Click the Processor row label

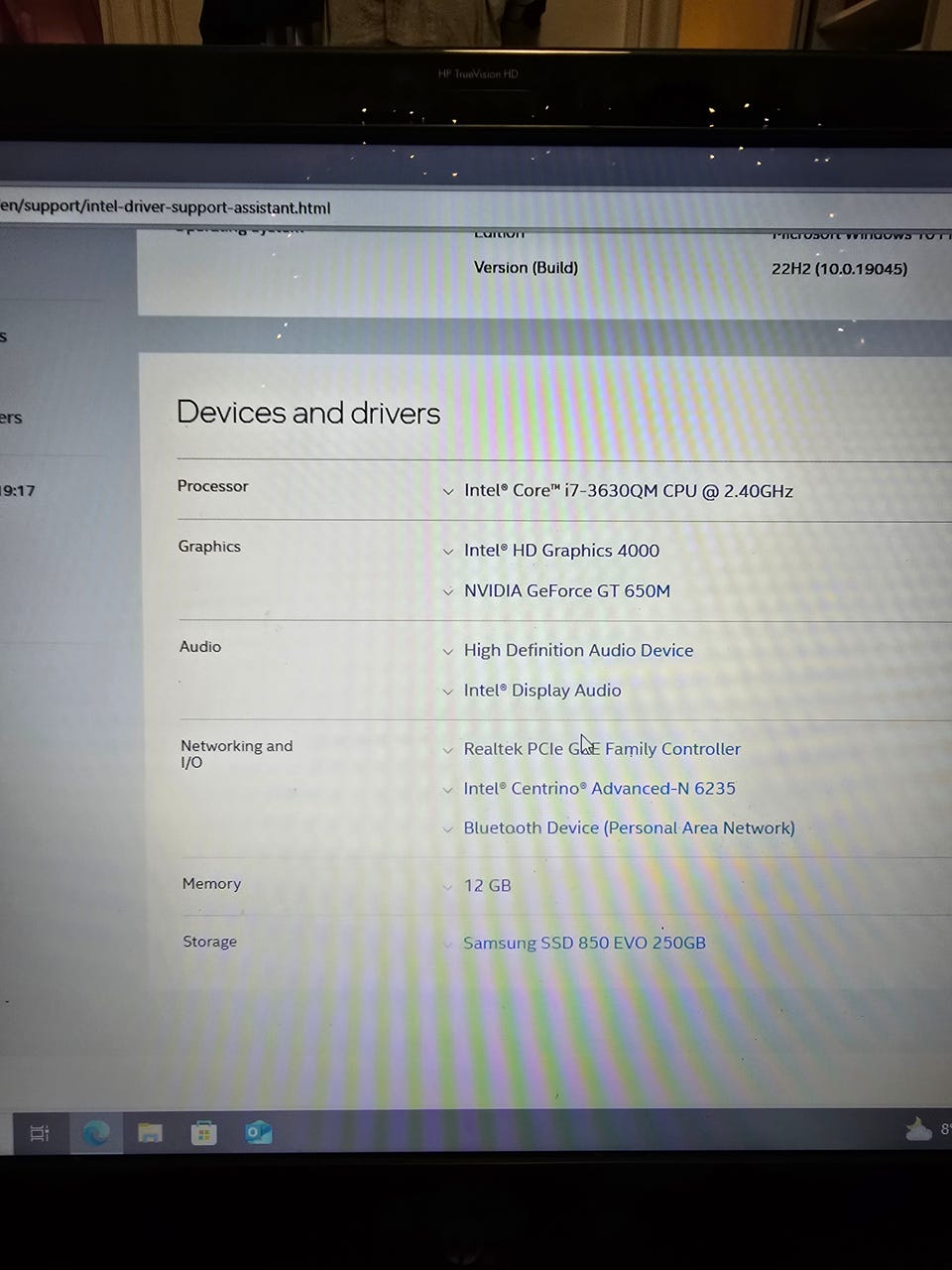point(212,486)
